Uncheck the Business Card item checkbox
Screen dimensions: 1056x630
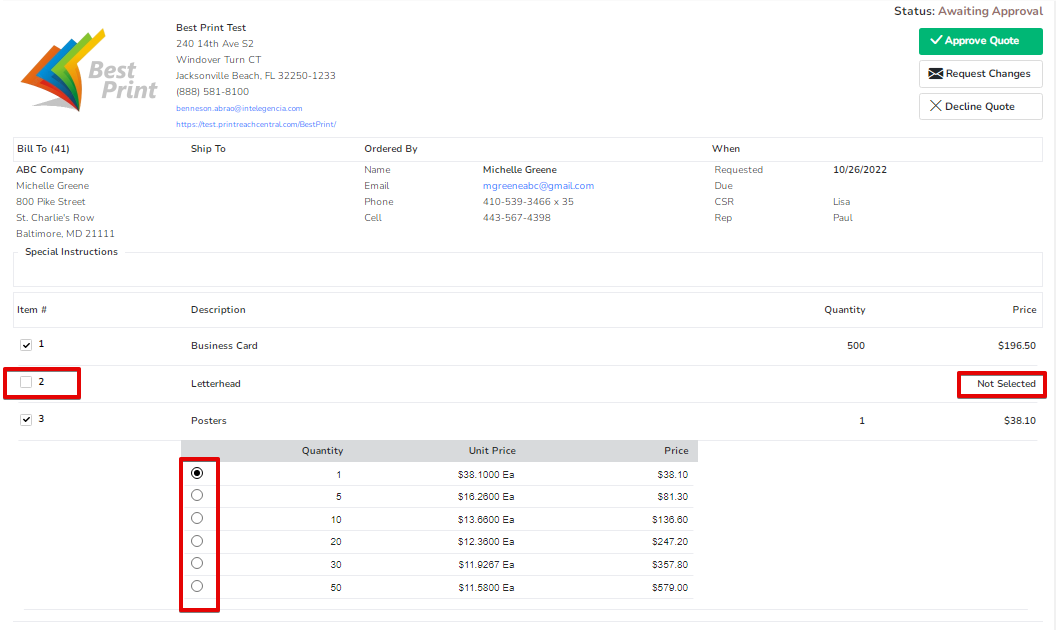click(x=25, y=344)
